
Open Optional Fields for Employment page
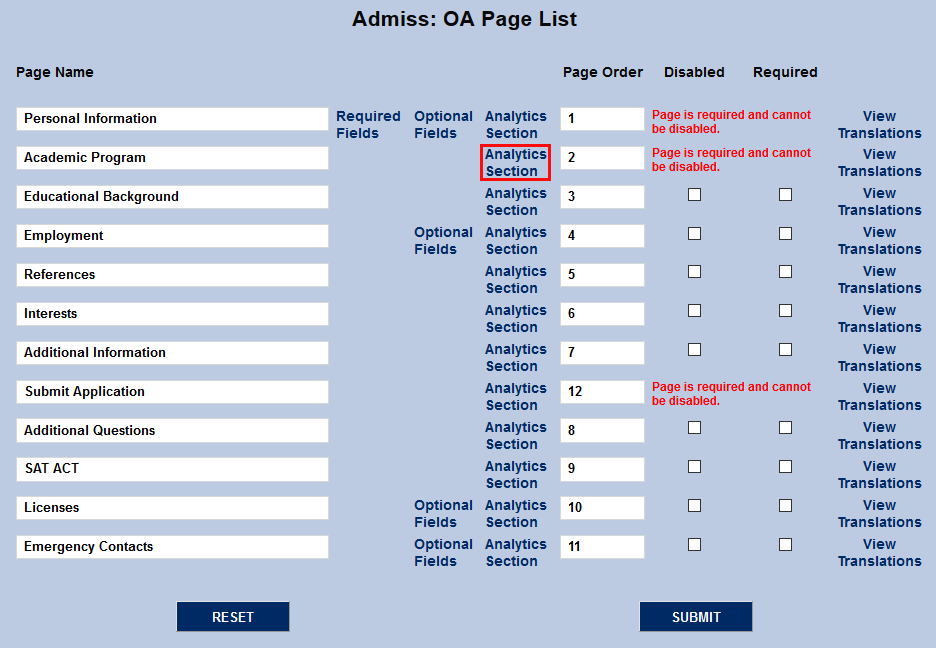point(443,240)
